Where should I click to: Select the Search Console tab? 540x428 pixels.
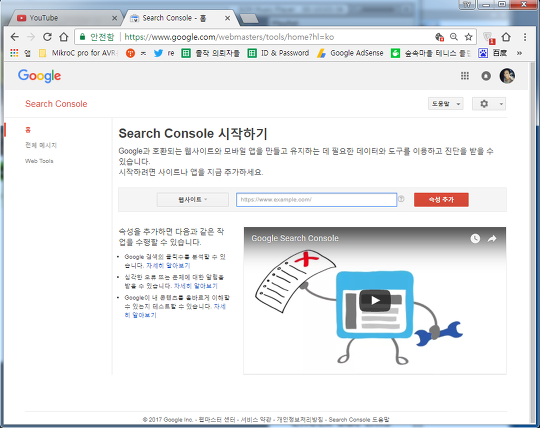tap(179, 18)
